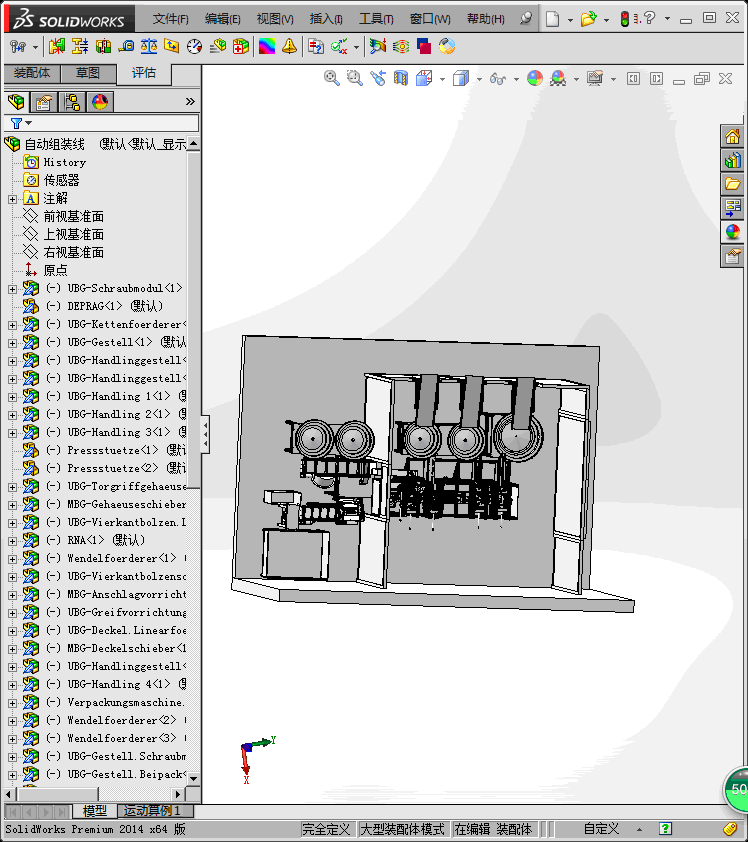Viewport: 748px width, 842px height.
Task: Expand the UBG-Gestell<1> tree node
Action: click(x=12, y=343)
